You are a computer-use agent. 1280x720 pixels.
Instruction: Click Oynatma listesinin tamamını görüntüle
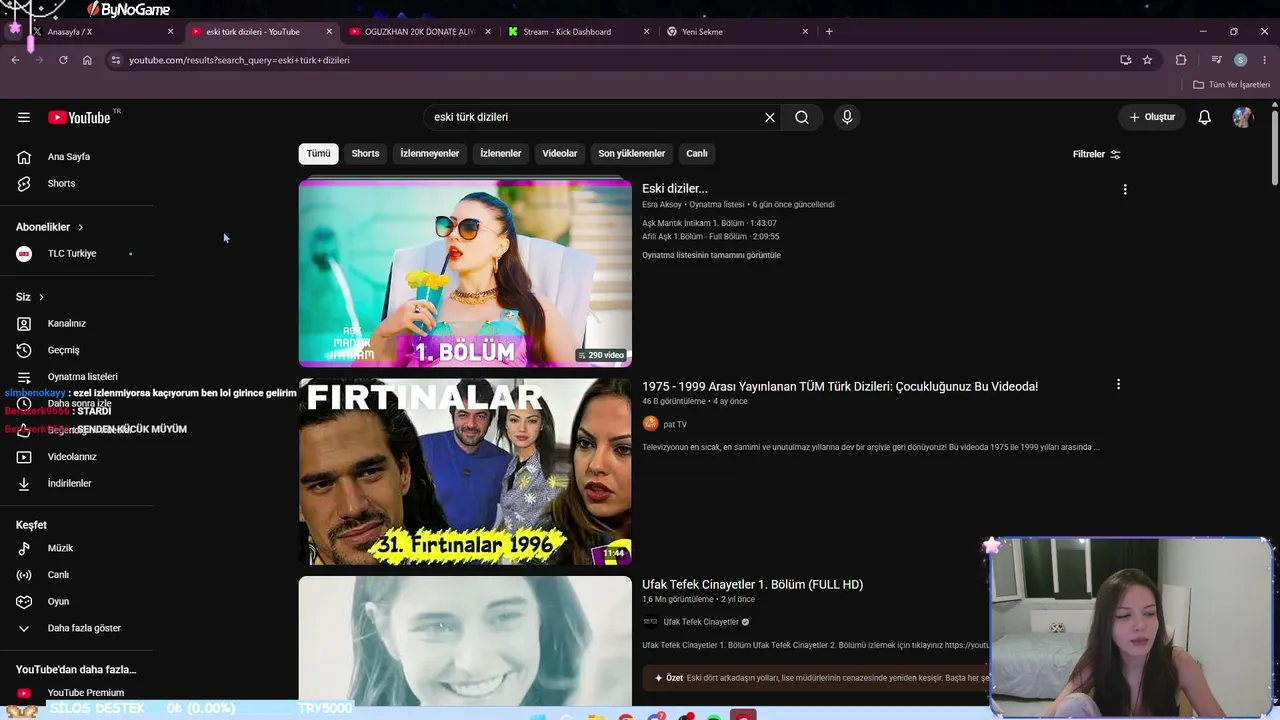click(x=711, y=255)
